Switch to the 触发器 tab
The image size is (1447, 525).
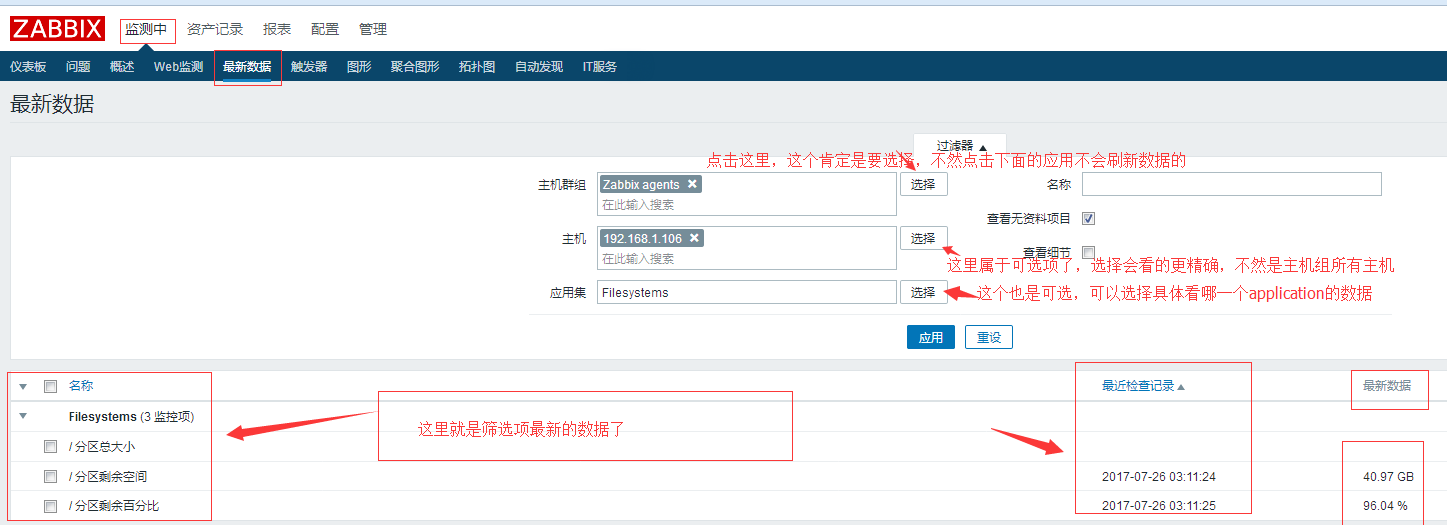tap(309, 67)
